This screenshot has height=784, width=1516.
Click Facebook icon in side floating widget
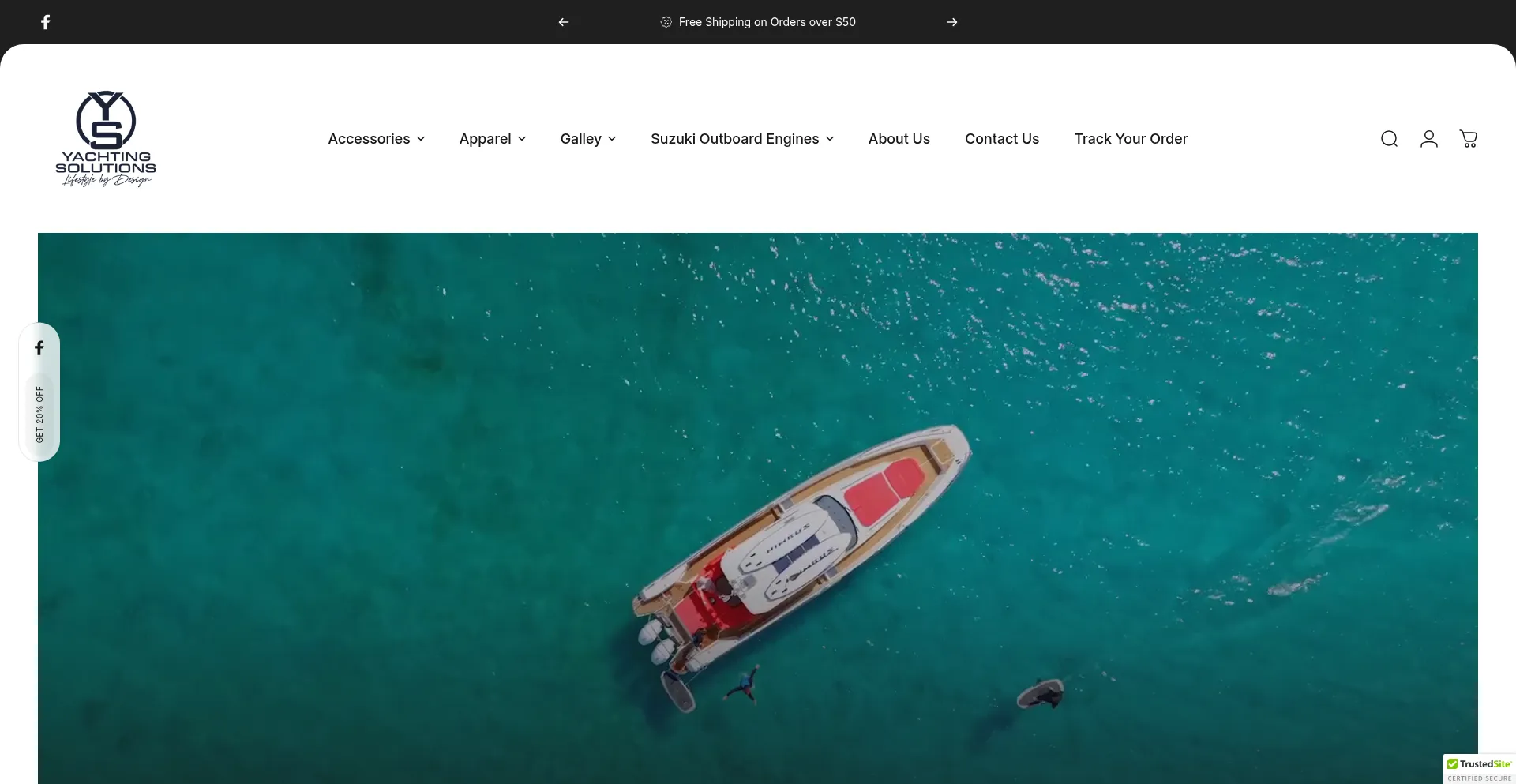point(39,348)
